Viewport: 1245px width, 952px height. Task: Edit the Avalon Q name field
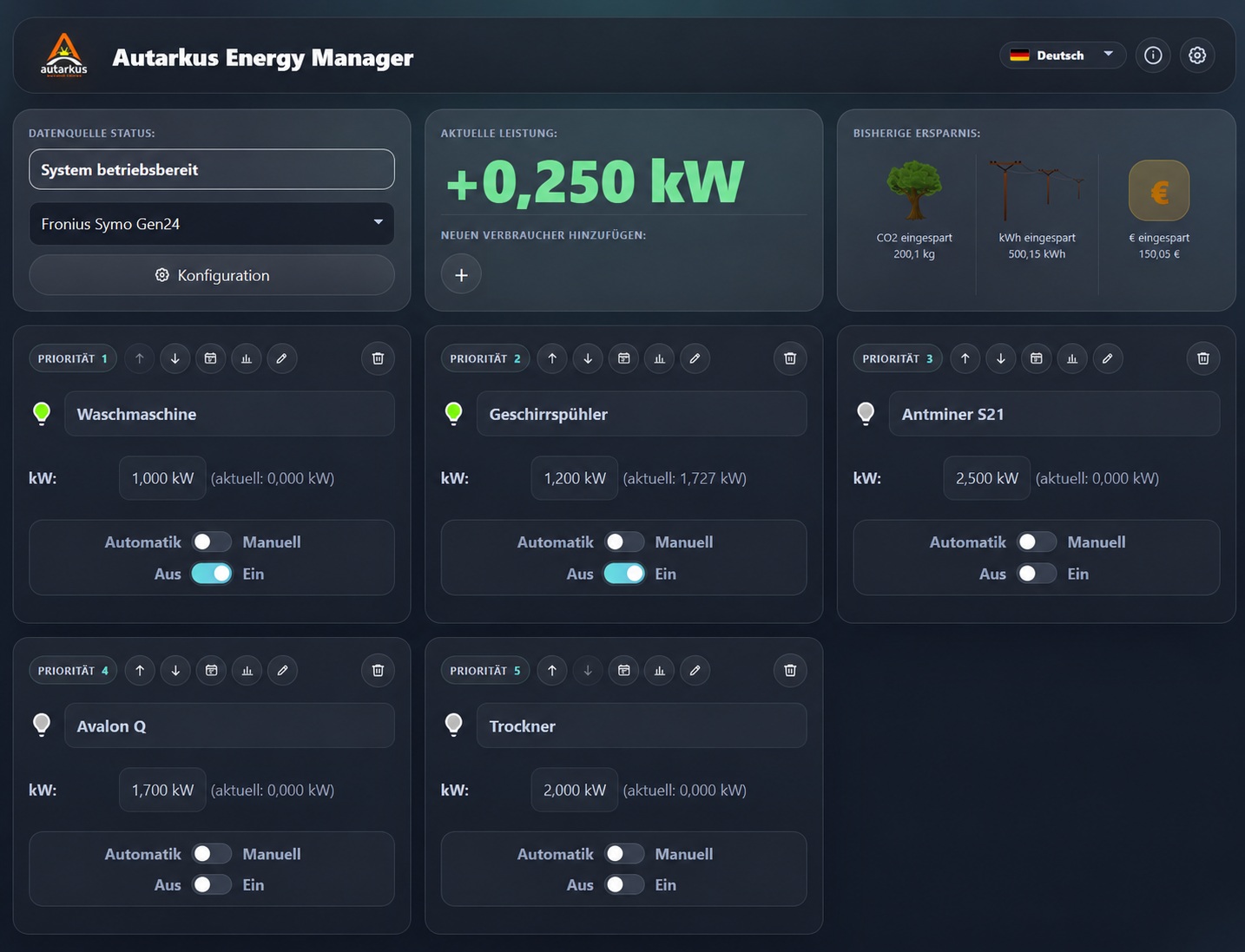pyautogui.click(x=229, y=725)
